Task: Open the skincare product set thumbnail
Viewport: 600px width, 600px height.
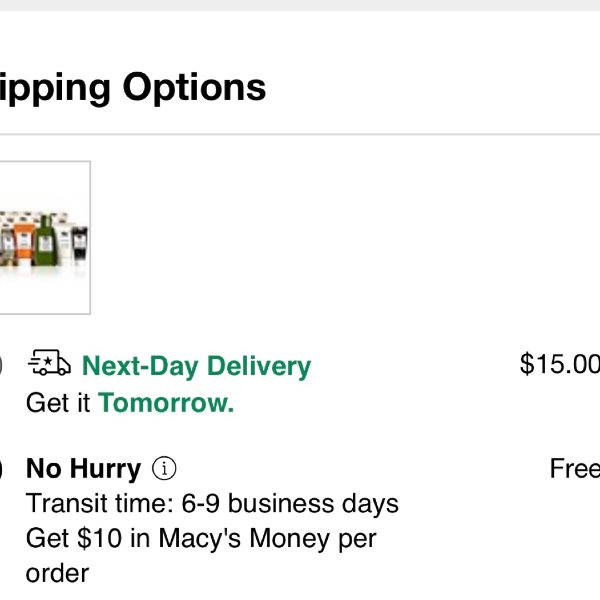Action: click(x=45, y=238)
